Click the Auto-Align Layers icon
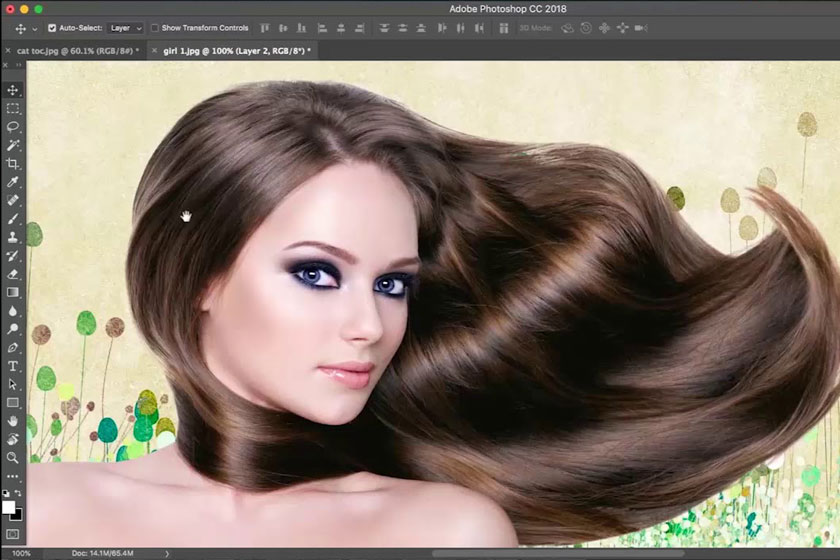 point(504,28)
